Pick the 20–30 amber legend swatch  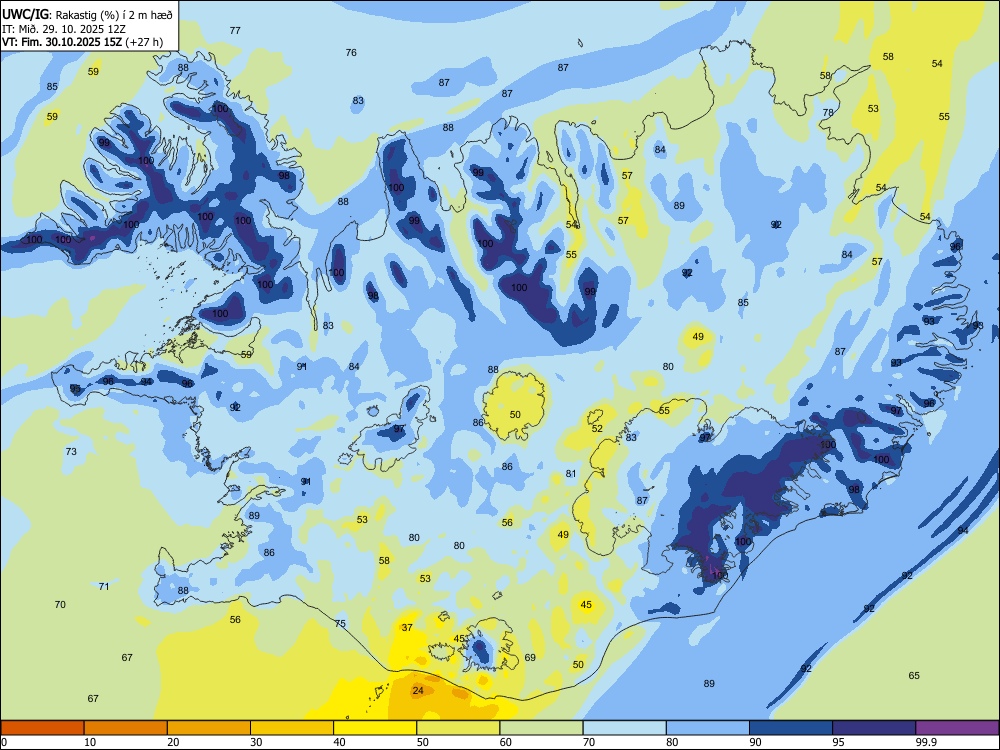click(209, 728)
